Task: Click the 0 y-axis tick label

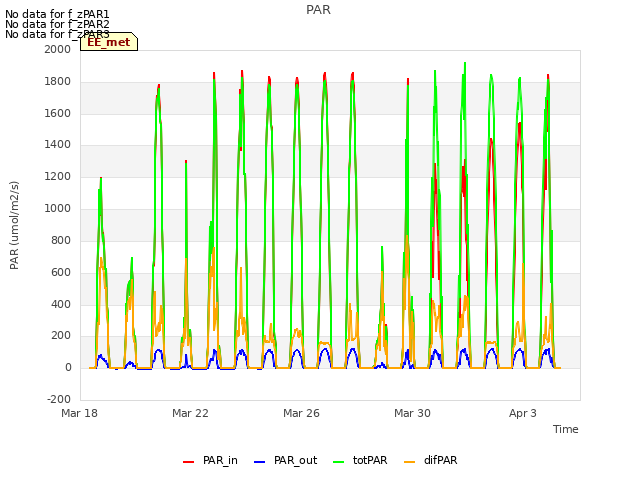Action: [68, 367]
